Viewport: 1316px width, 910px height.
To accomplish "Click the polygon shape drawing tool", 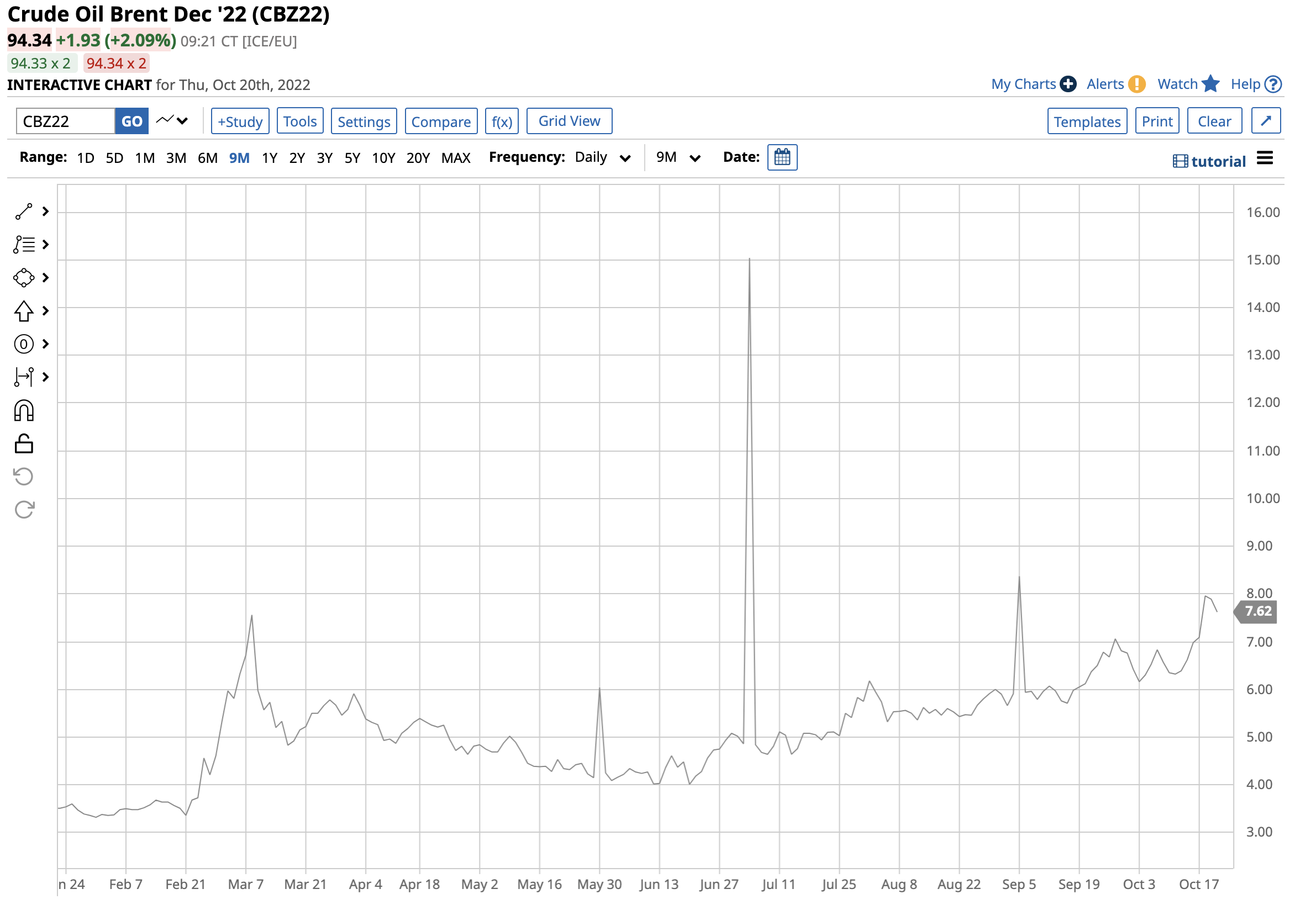I will point(24,278).
